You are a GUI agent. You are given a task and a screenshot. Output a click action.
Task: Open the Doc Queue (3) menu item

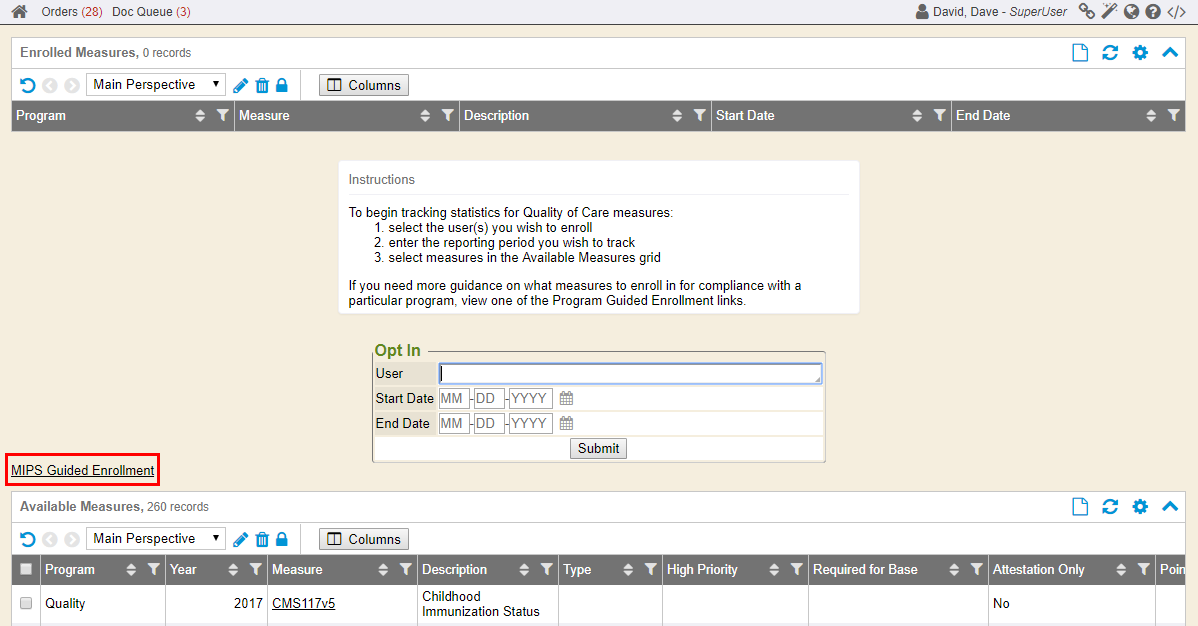point(151,12)
